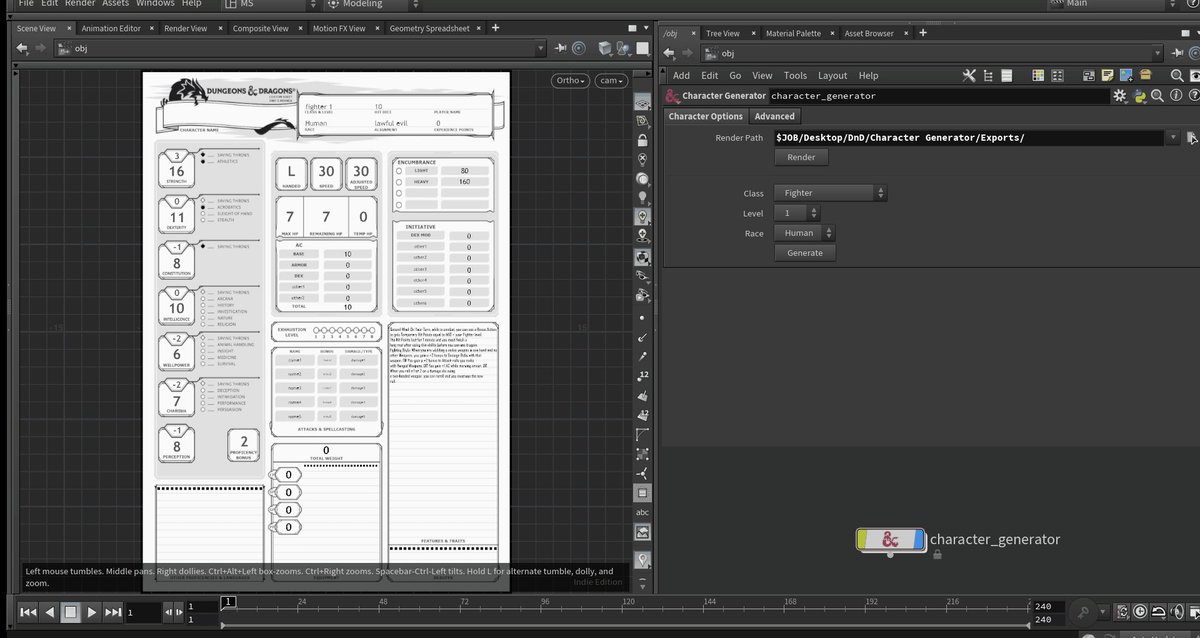
Task: Open the Tree View tab
Action: [x=723, y=33]
